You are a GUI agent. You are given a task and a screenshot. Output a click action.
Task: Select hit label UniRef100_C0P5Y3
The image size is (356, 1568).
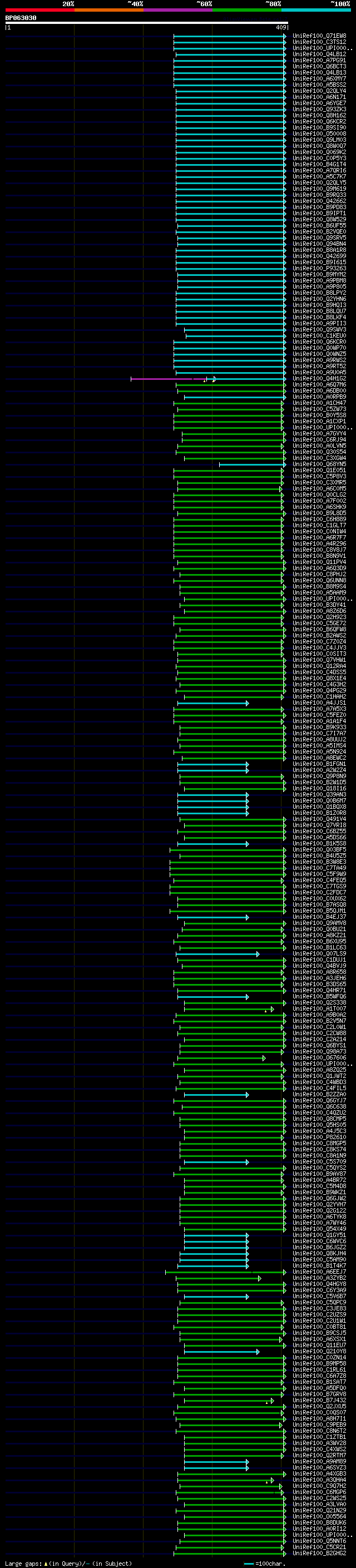[319, 159]
